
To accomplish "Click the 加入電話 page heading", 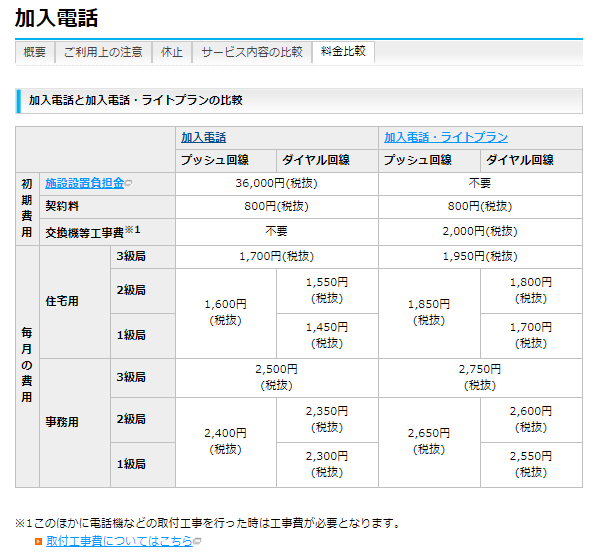I will coord(56,18).
